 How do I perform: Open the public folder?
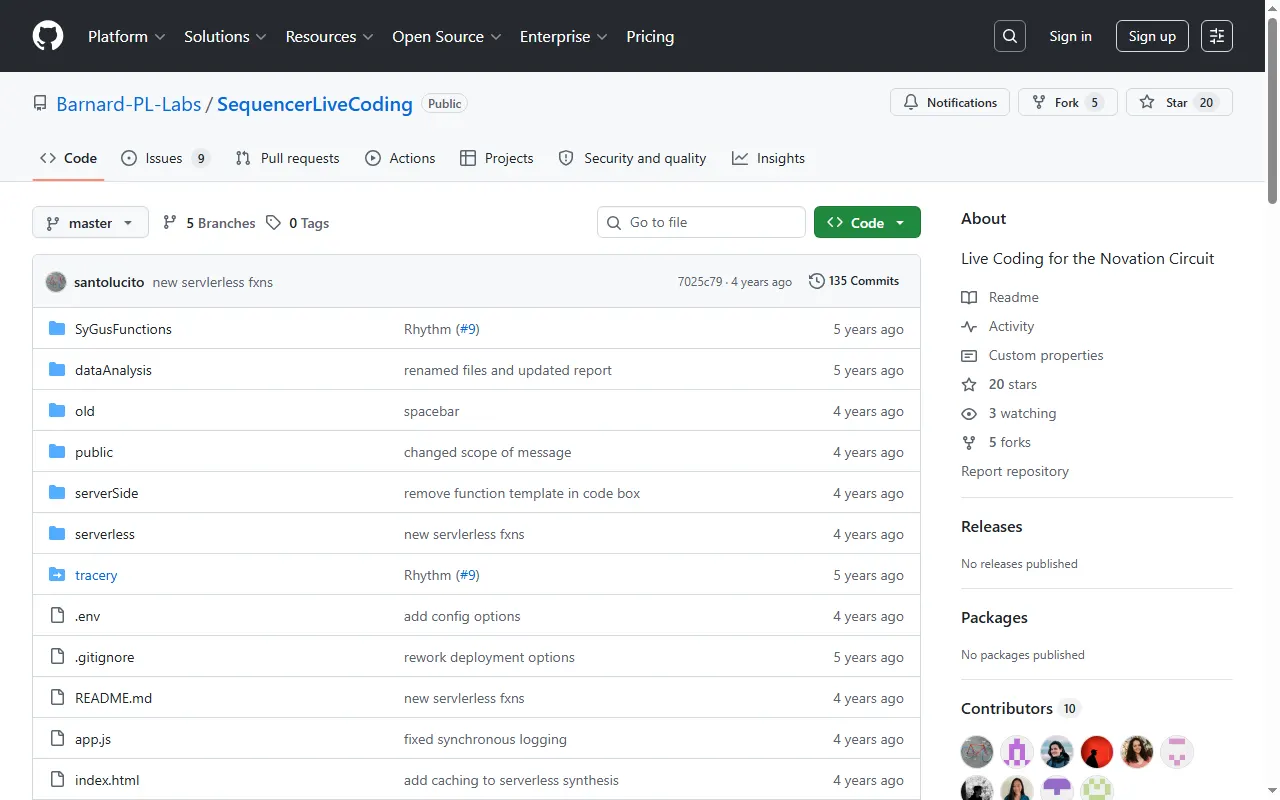[x=94, y=452]
